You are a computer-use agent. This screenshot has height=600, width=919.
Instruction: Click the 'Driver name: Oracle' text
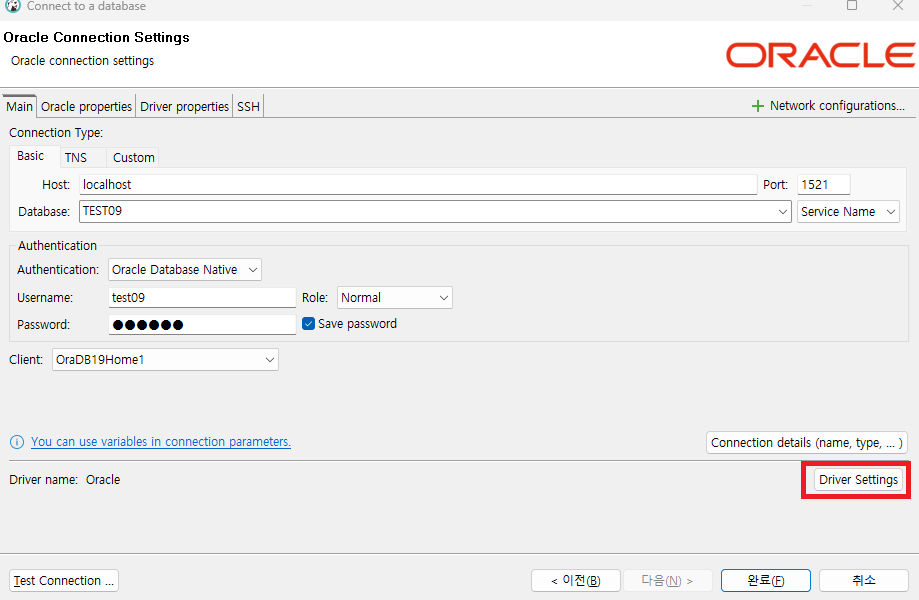[64, 480]
